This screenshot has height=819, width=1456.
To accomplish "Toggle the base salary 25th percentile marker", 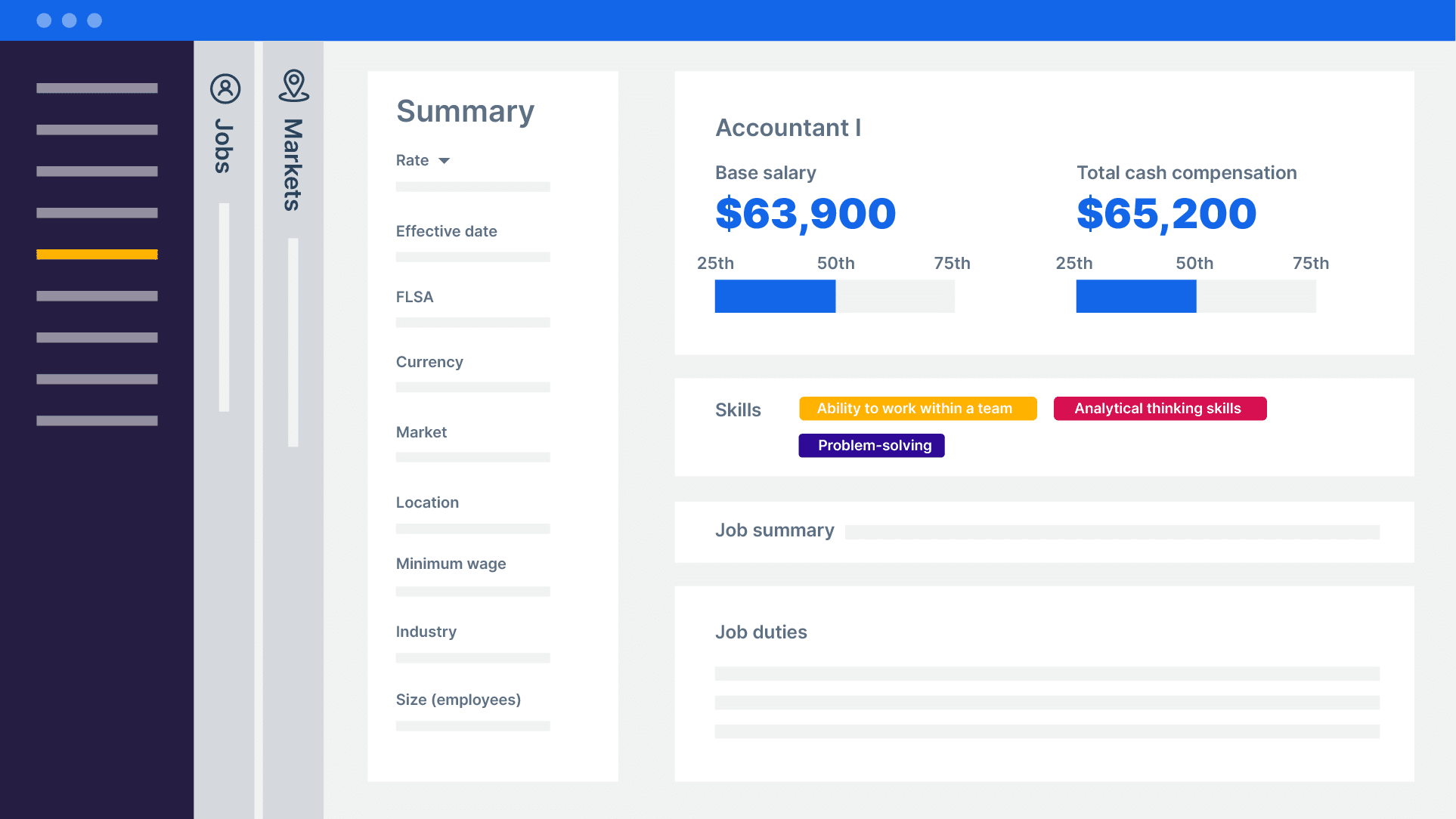I will 717,263.
